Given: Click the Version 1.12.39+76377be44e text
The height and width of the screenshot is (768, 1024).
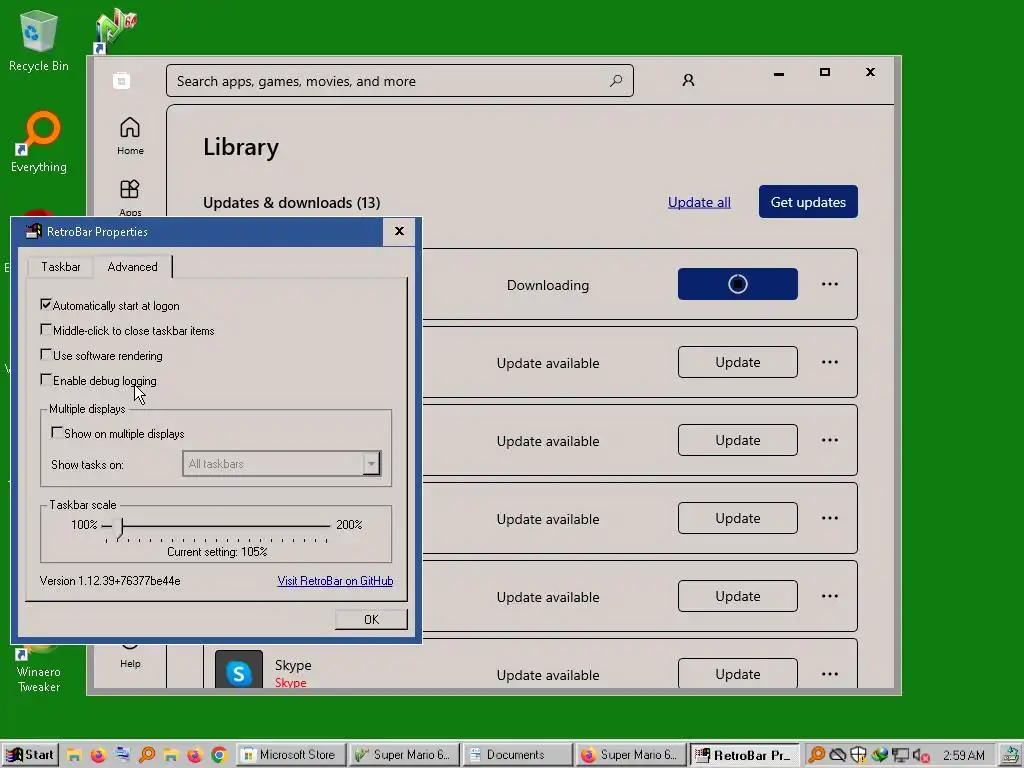Looking at the screenshot, I should (x=110, y=581).
